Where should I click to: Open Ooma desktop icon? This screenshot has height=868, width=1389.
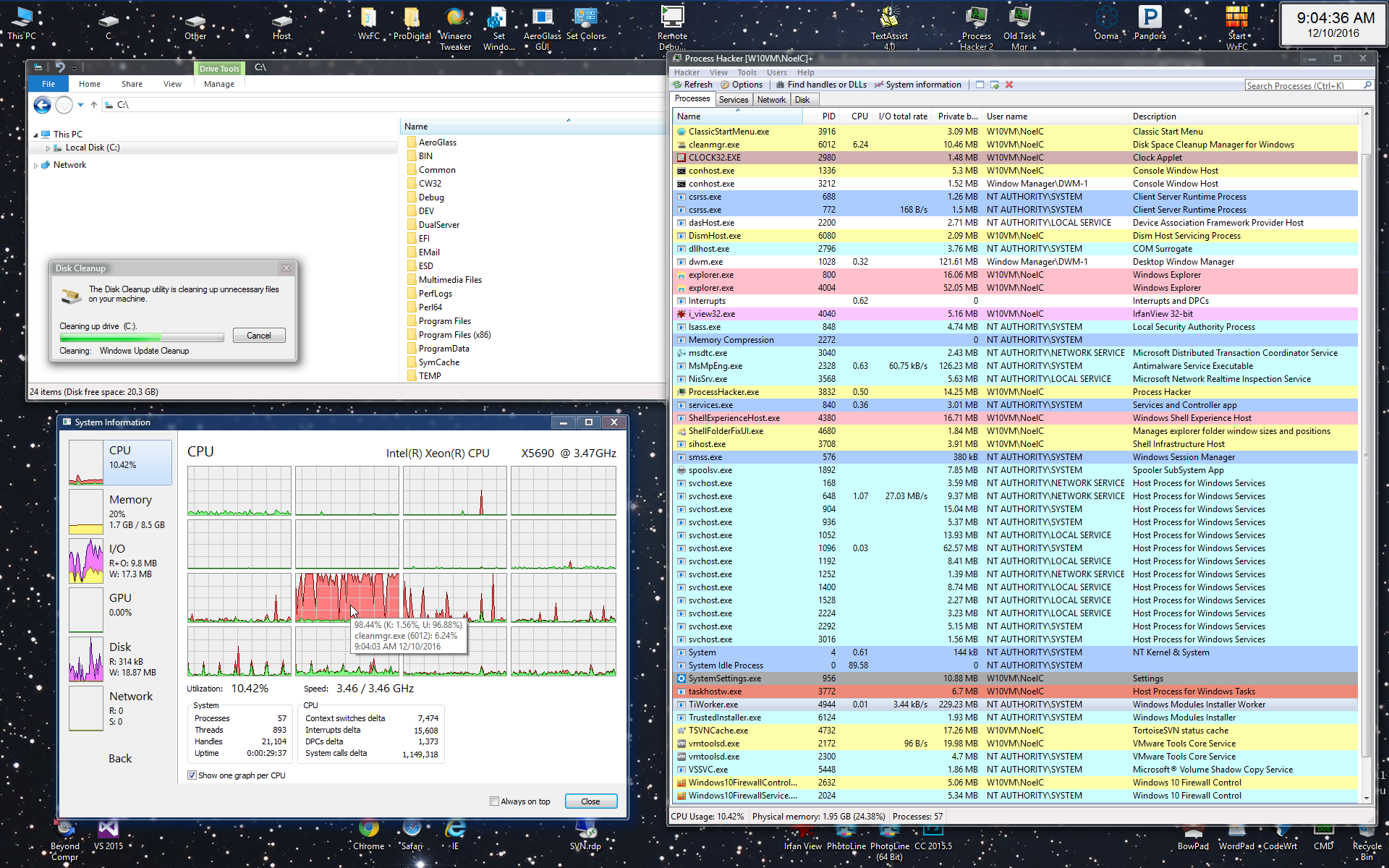1106,24
